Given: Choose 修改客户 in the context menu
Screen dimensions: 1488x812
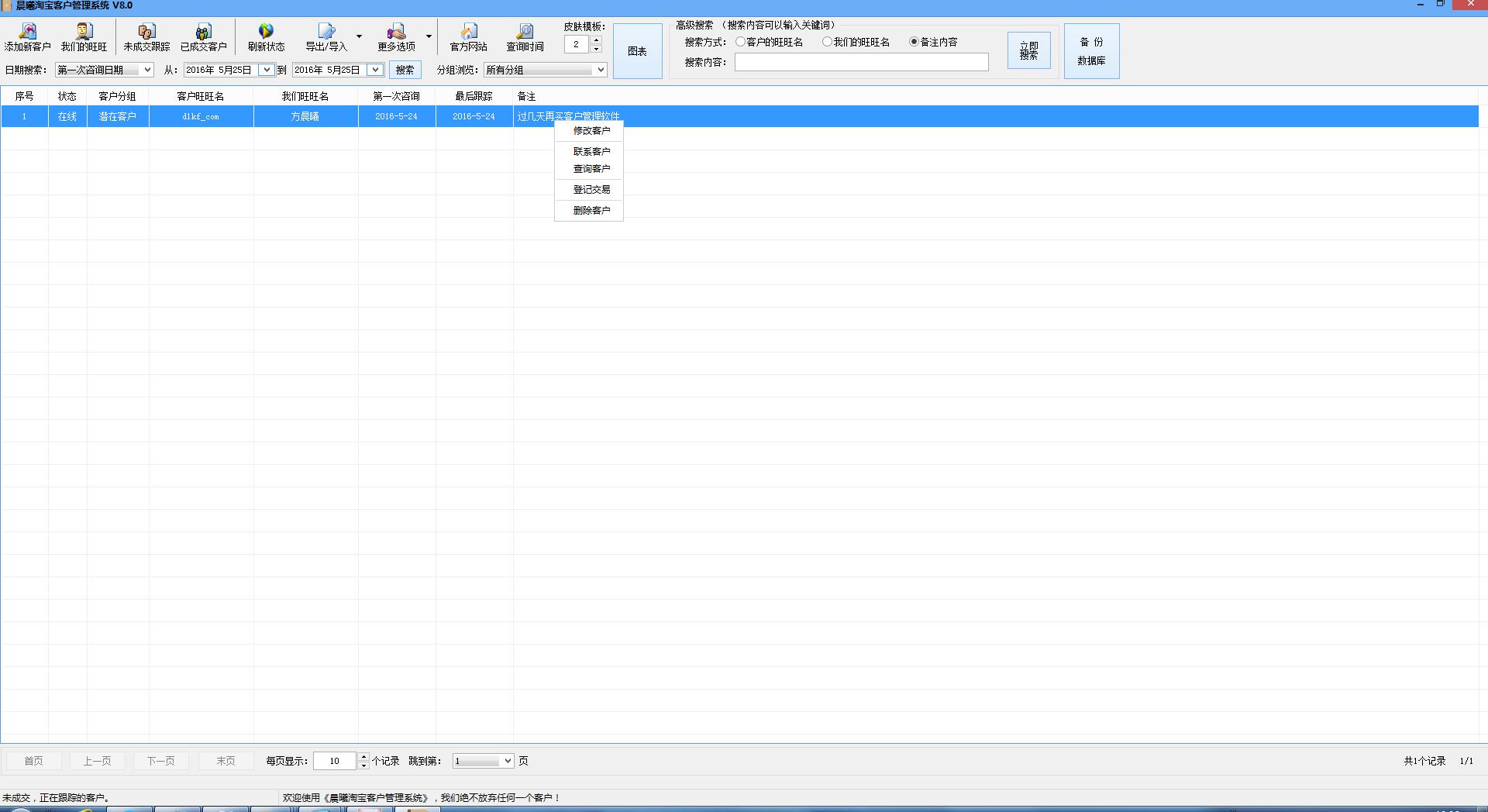Looking at the screenshot, I should click(x=591, y=131).
